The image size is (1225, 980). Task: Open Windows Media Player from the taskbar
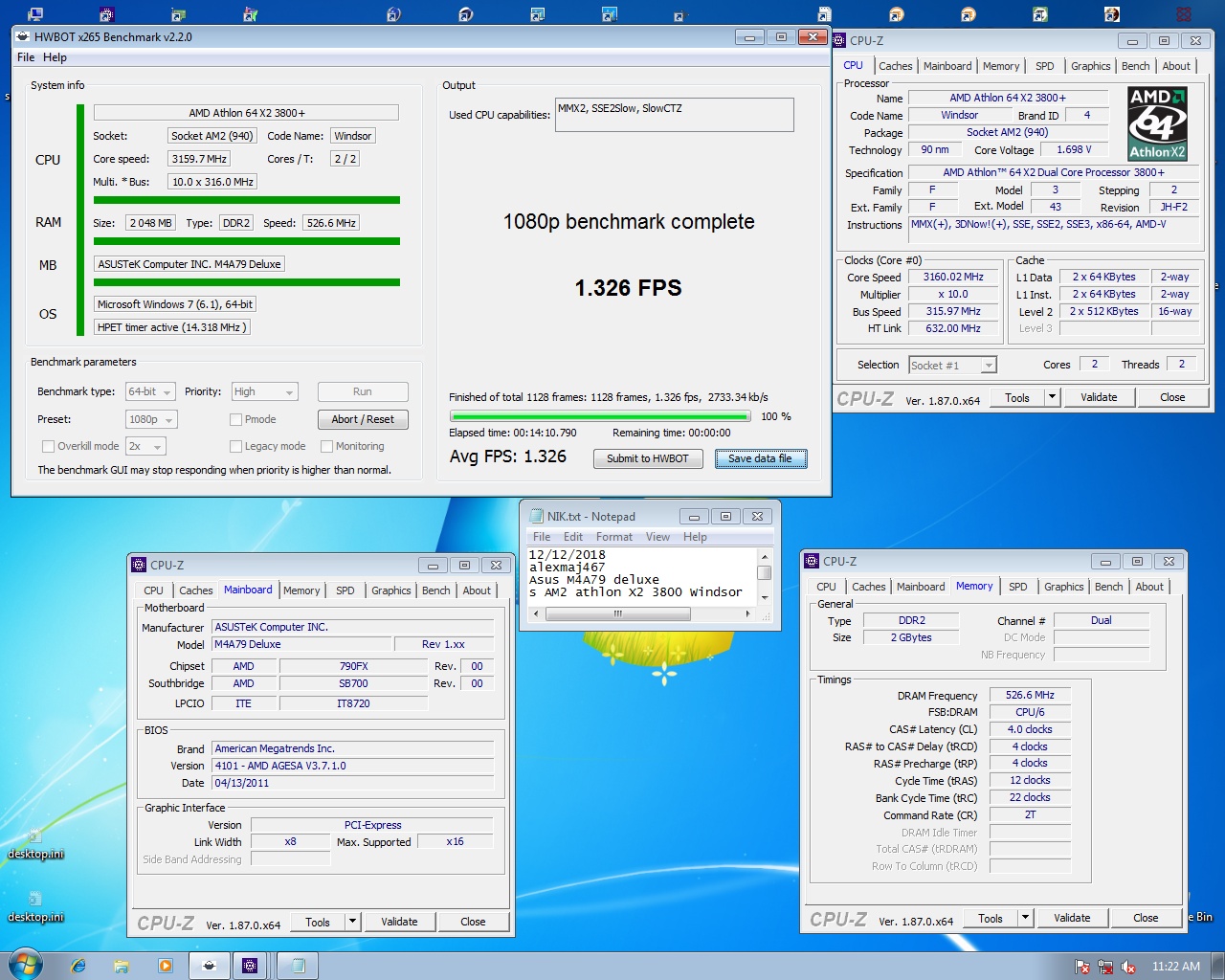[x=166, y=966]
